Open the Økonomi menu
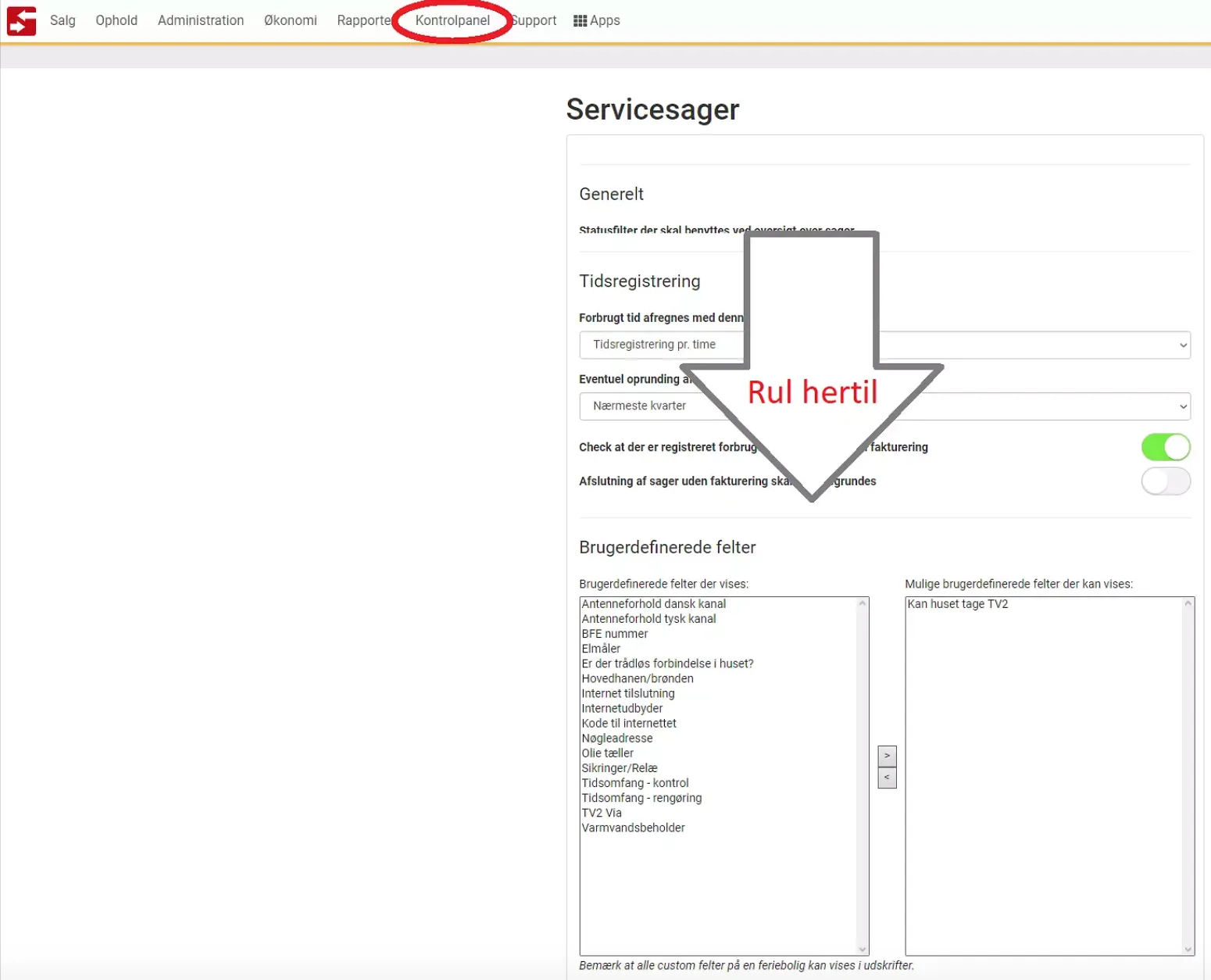This screenshot has height=980, width=1211. pyautogui.click(x=290, y=20)
